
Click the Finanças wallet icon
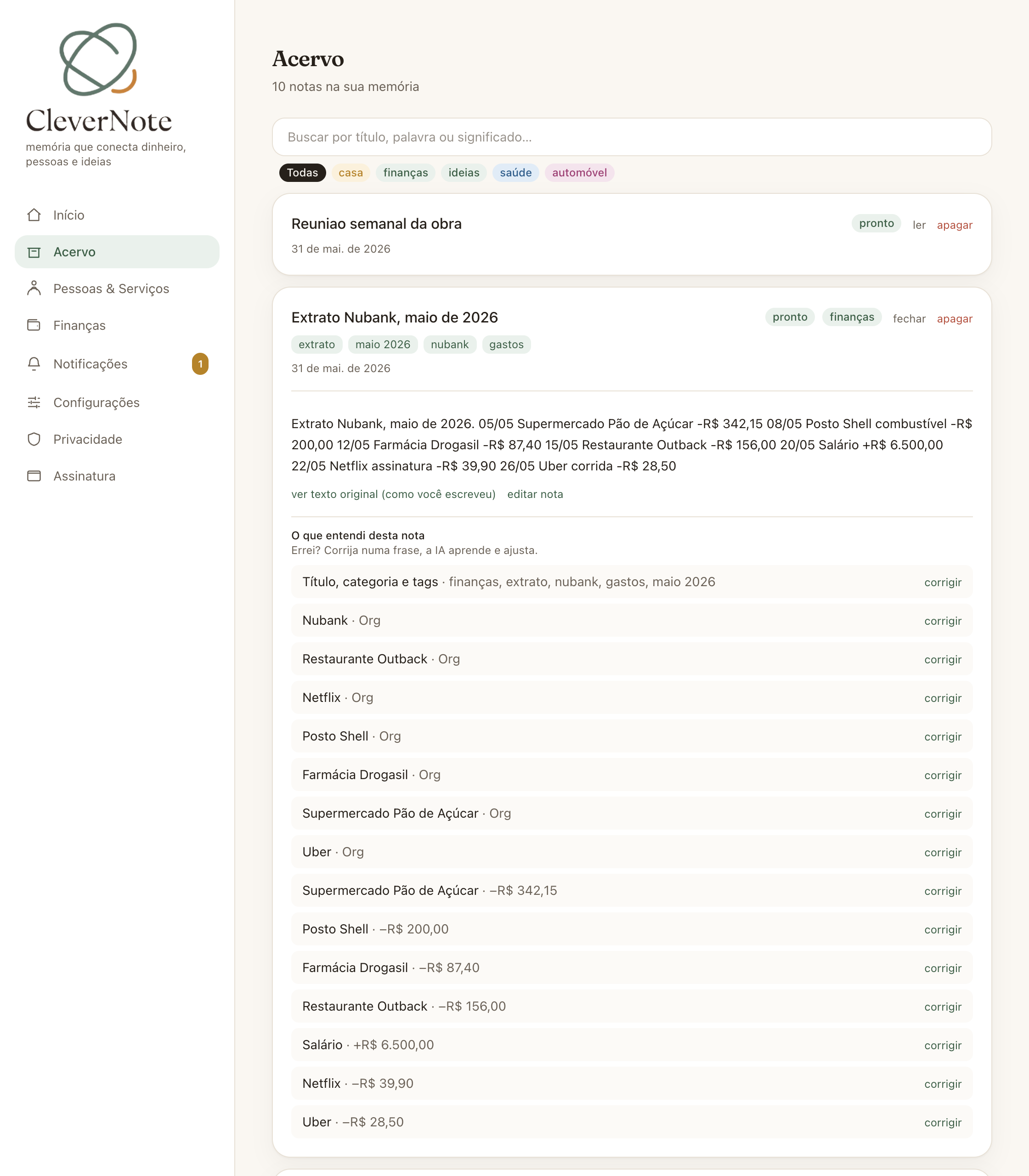click(34, 325)
